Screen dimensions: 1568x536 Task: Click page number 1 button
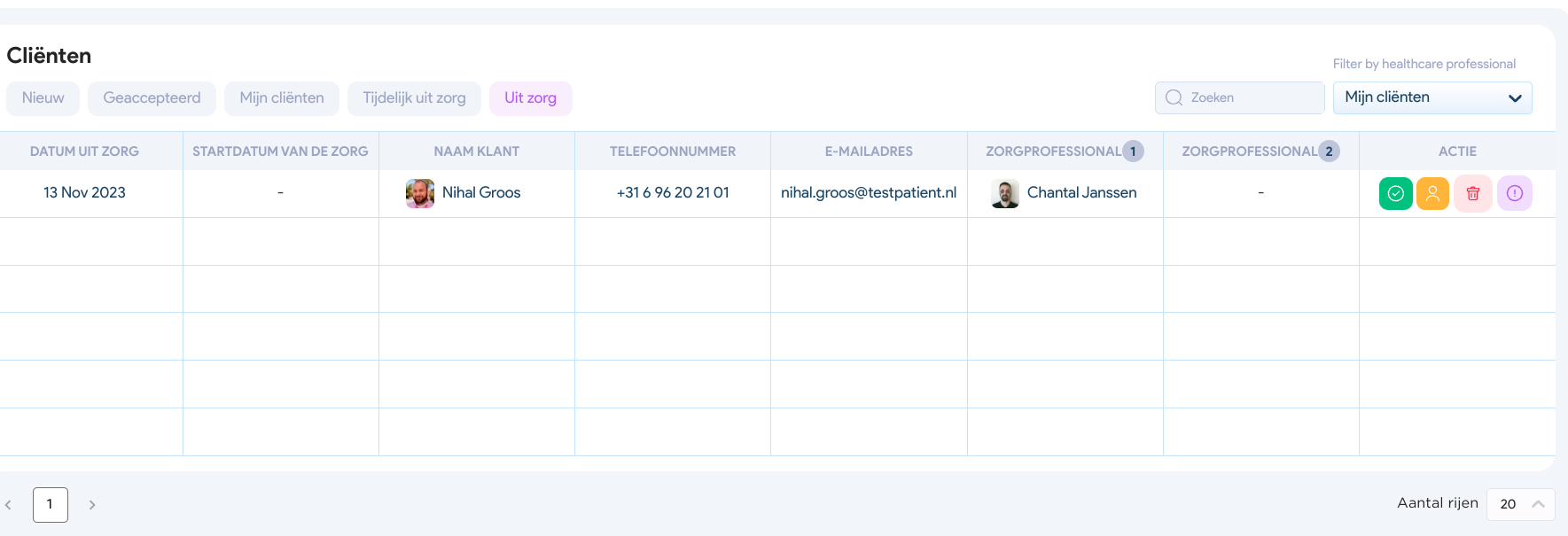point(51,505)
